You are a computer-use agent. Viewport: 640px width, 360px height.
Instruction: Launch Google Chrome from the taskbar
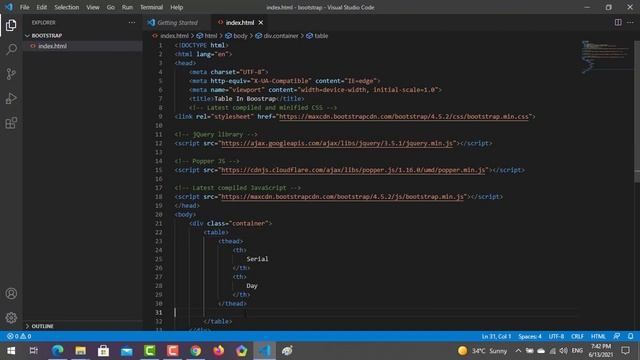tap(196, 351)
